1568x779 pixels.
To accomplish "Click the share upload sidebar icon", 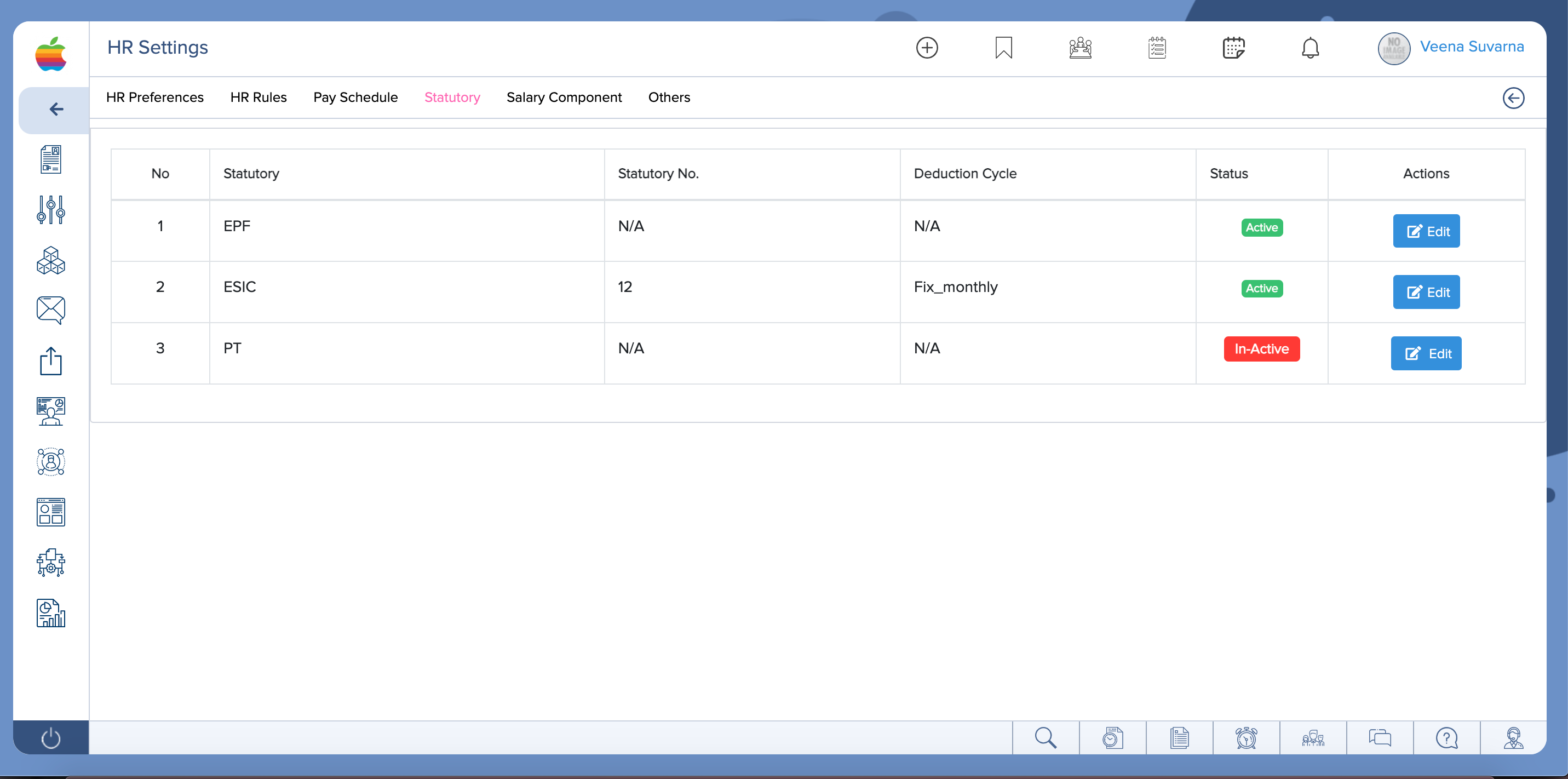I will (x=50, y=361).
